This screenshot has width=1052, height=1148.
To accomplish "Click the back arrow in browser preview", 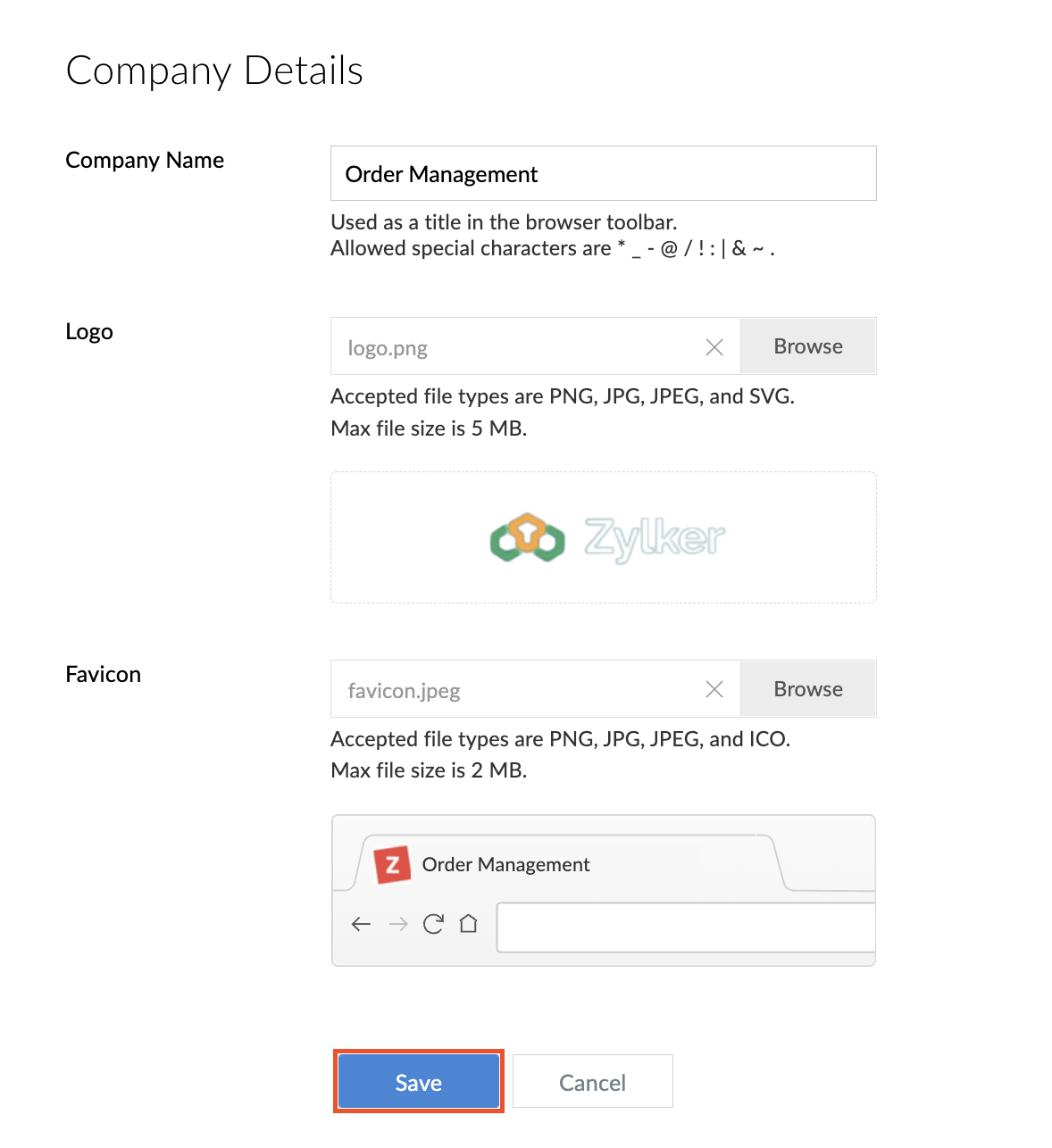I will point(361,924).
